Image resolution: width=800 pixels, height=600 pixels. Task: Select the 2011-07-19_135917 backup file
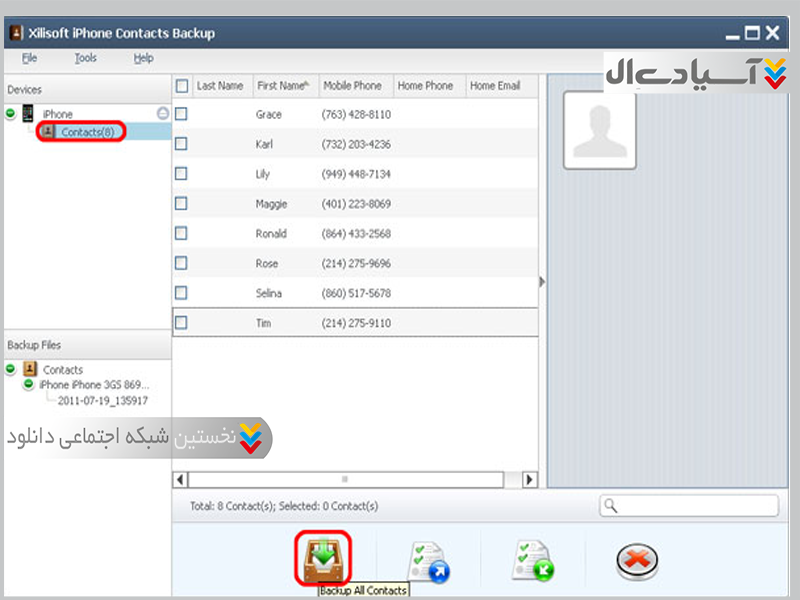pyautogui.click(x=103, y=400)
